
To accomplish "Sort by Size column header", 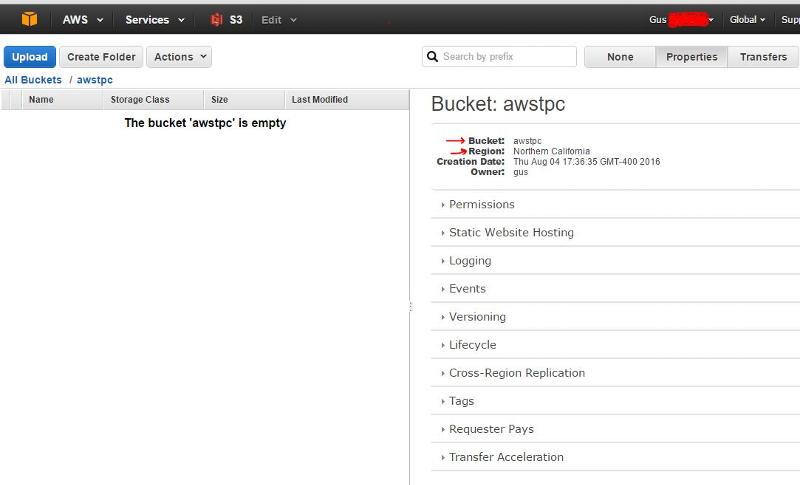I will coord(244,99).
